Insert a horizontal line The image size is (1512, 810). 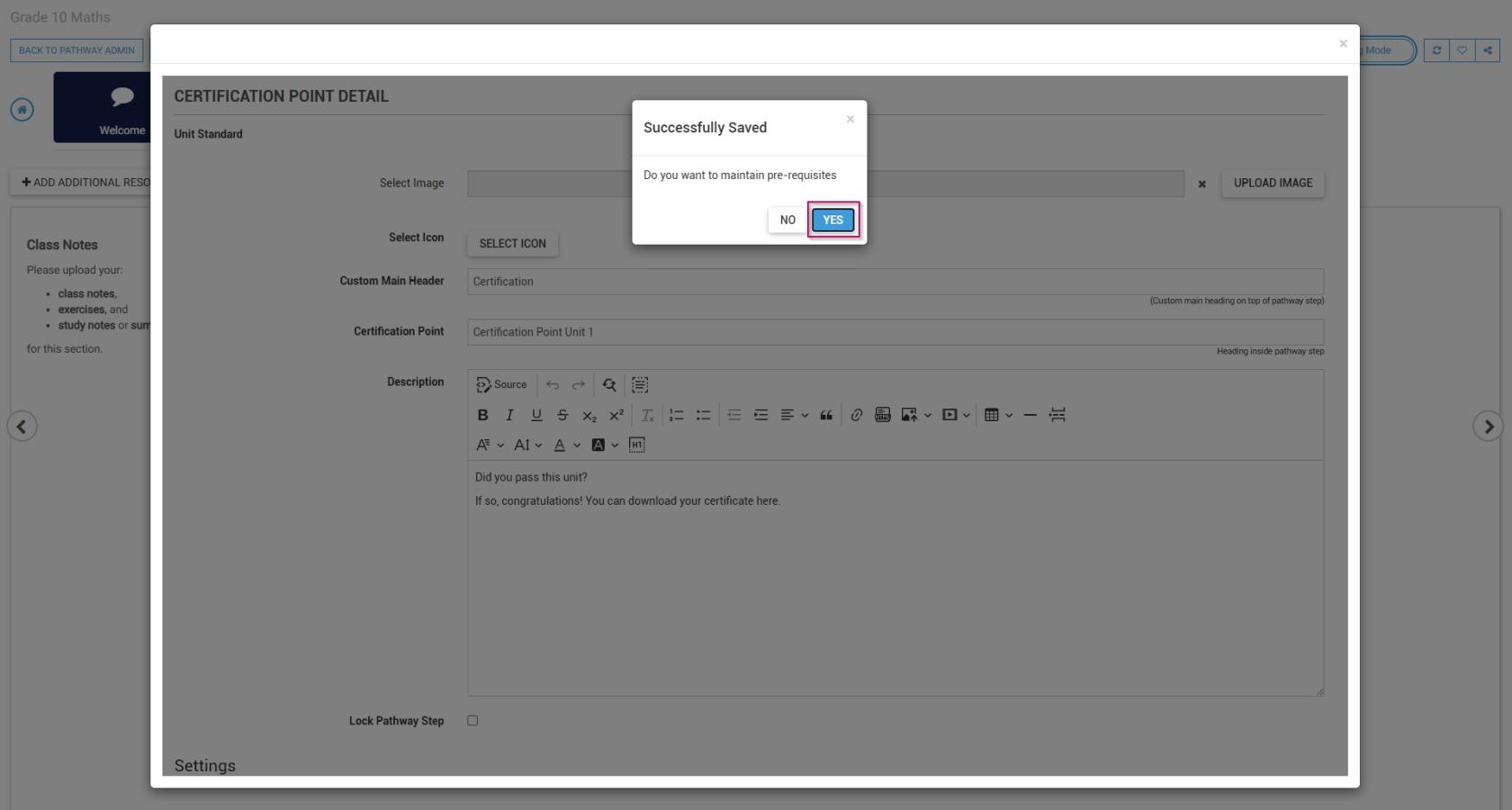(x=1030, y=415)
